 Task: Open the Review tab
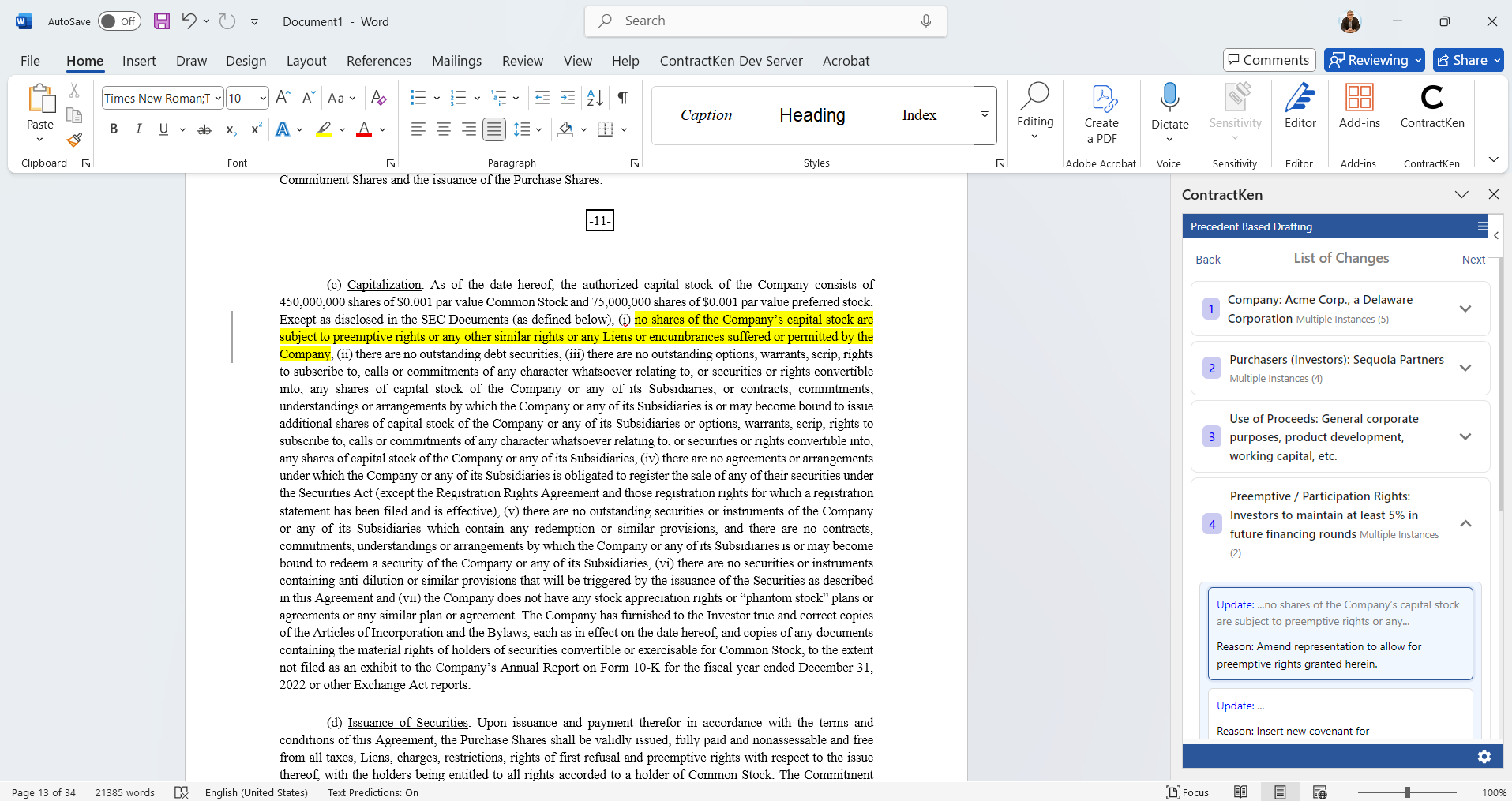[523, 61]
